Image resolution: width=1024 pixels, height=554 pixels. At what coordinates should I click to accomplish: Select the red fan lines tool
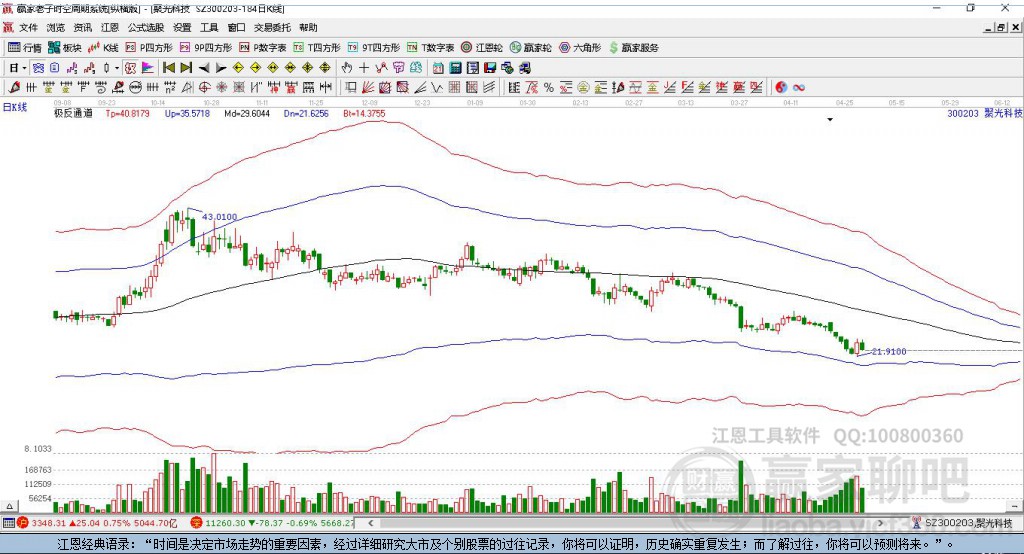tap(367, 88)
